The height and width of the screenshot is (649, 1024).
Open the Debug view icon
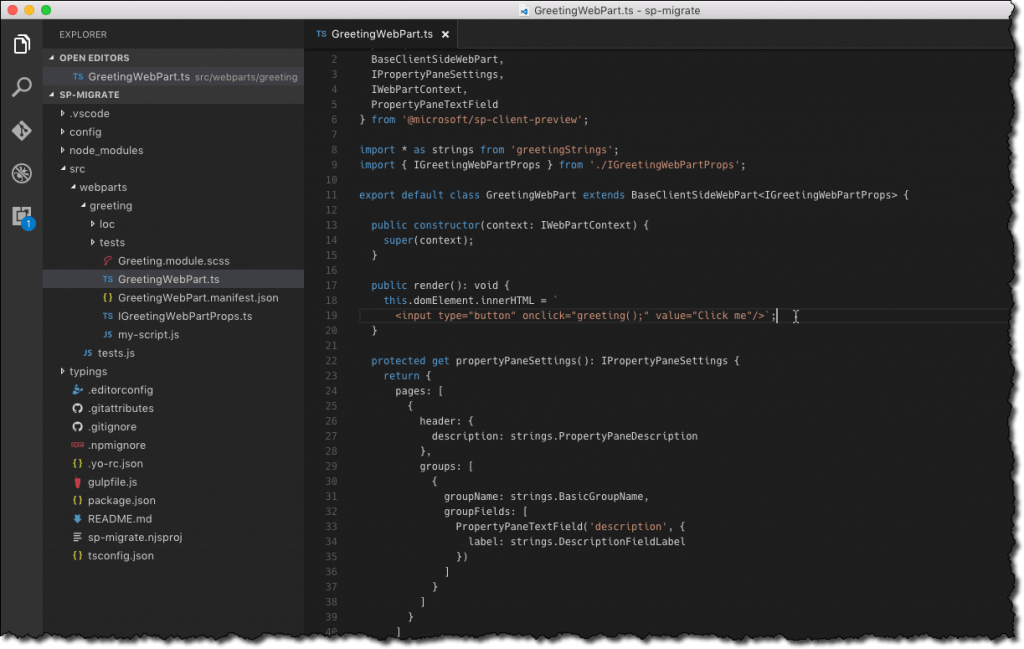21,172
